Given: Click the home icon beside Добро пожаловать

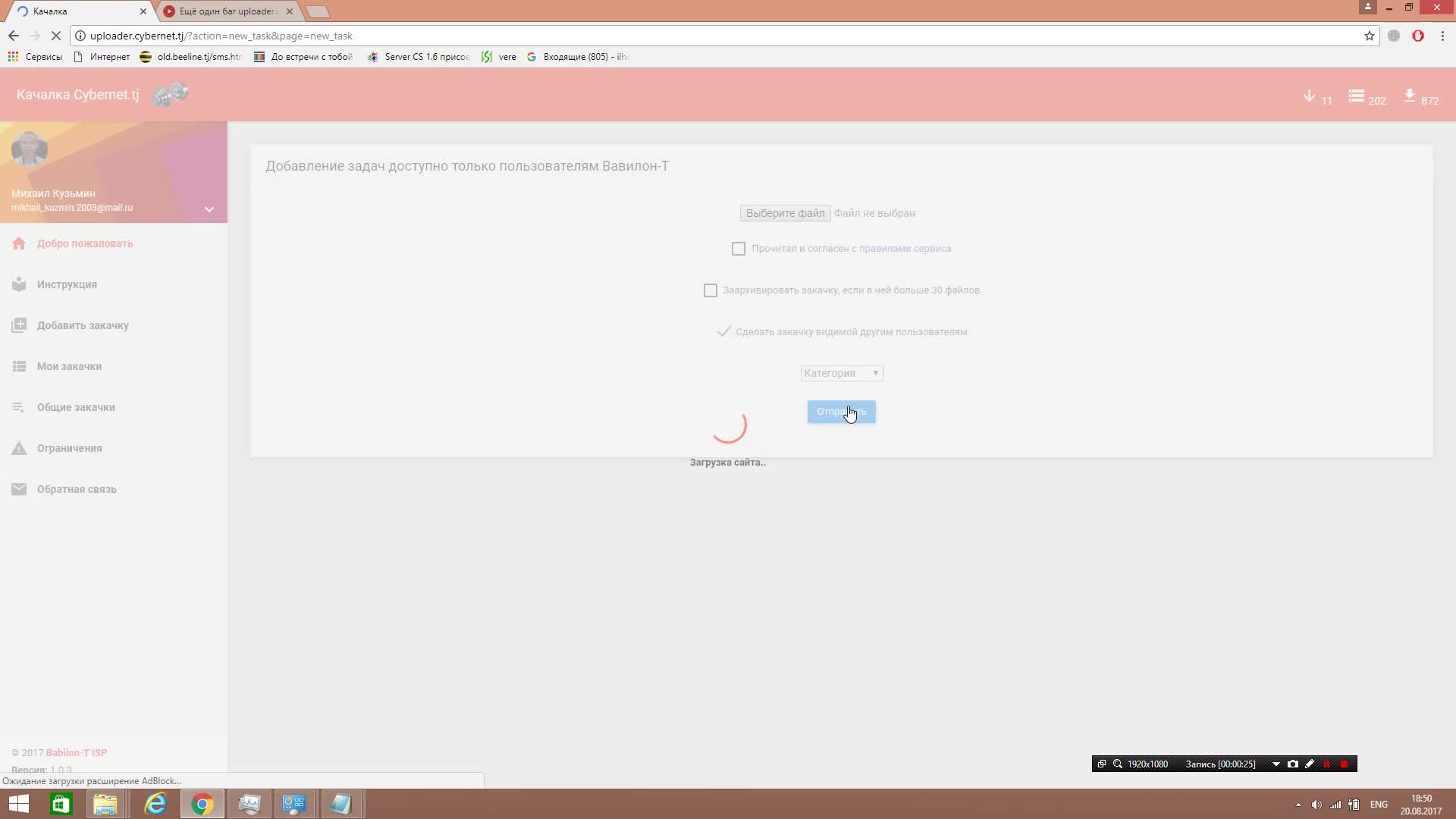Looking at the screenshot, I should (x=19, y=243).
